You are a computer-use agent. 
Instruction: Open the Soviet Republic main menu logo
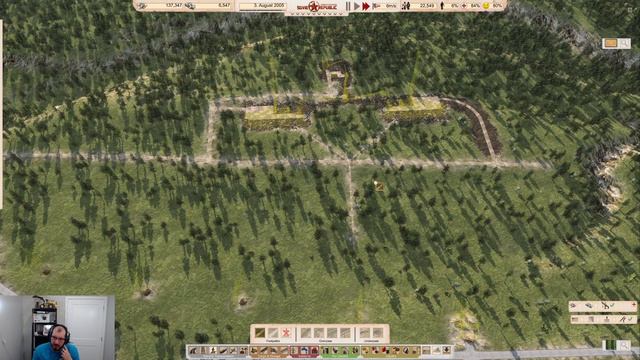pyautogui.click(x=317, y=6)
